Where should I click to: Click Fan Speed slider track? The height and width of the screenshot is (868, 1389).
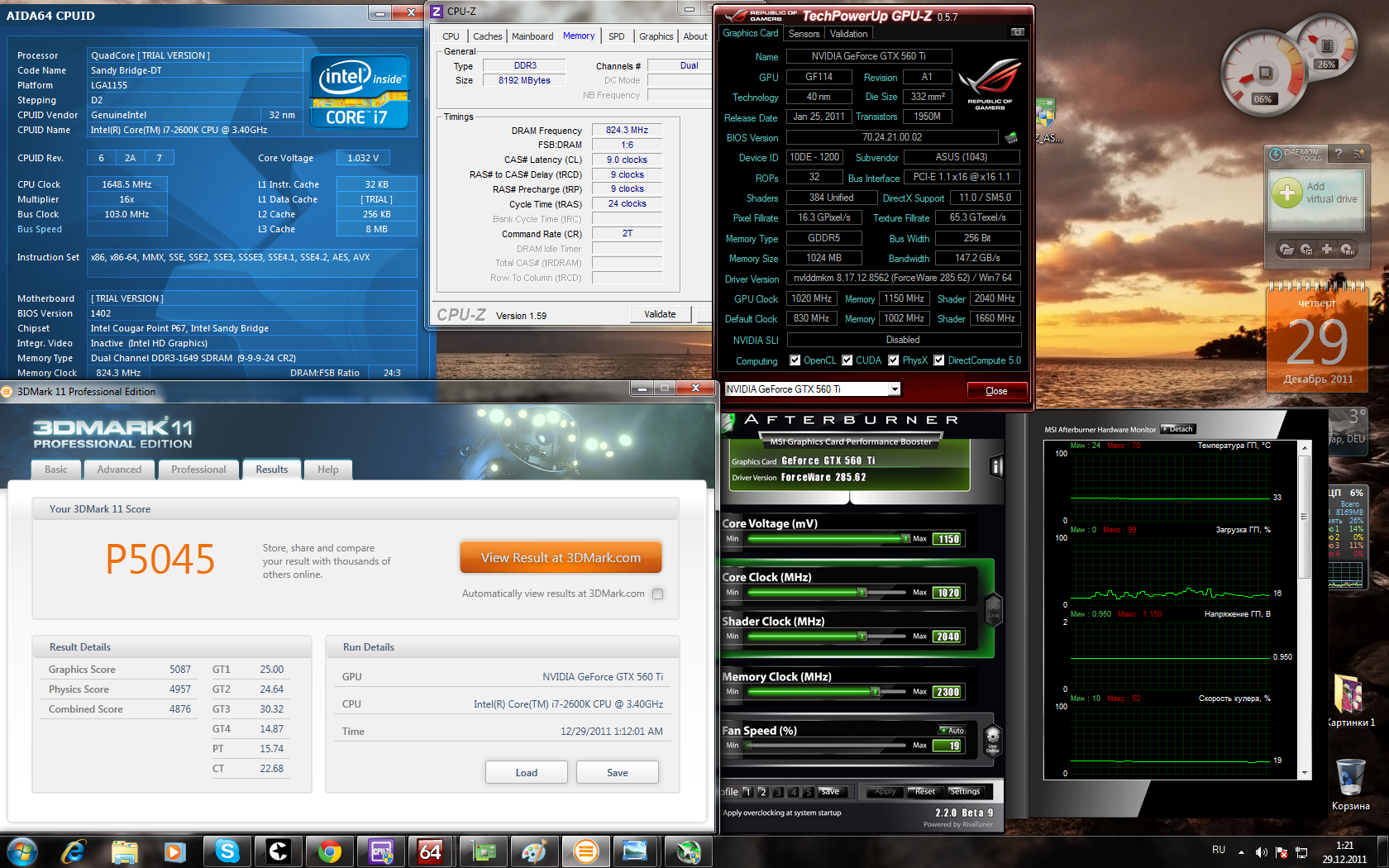pos(828,746)
